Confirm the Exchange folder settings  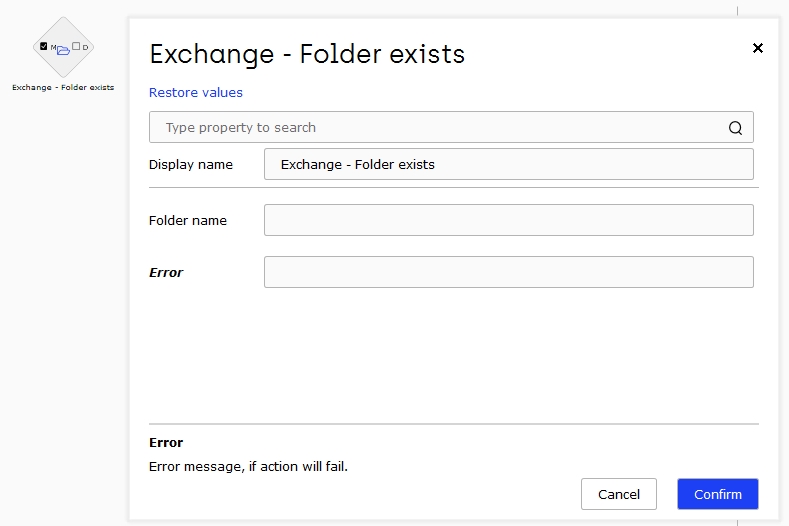[718, 494]
